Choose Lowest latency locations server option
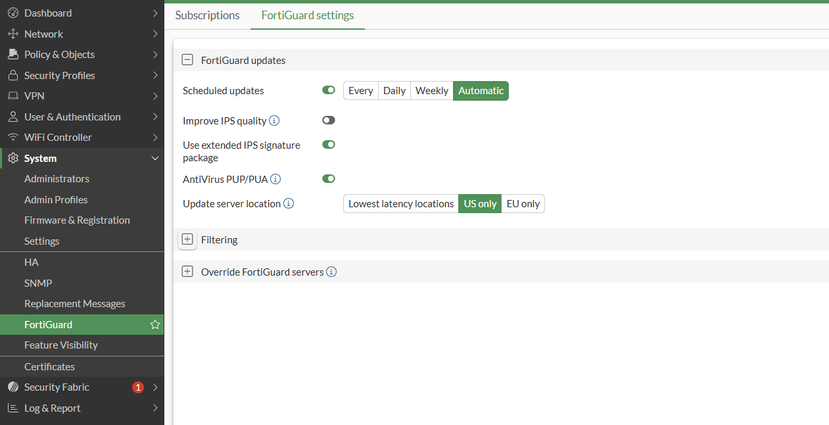This screenshot has height=425, width=829. click(x=401, y=204)
